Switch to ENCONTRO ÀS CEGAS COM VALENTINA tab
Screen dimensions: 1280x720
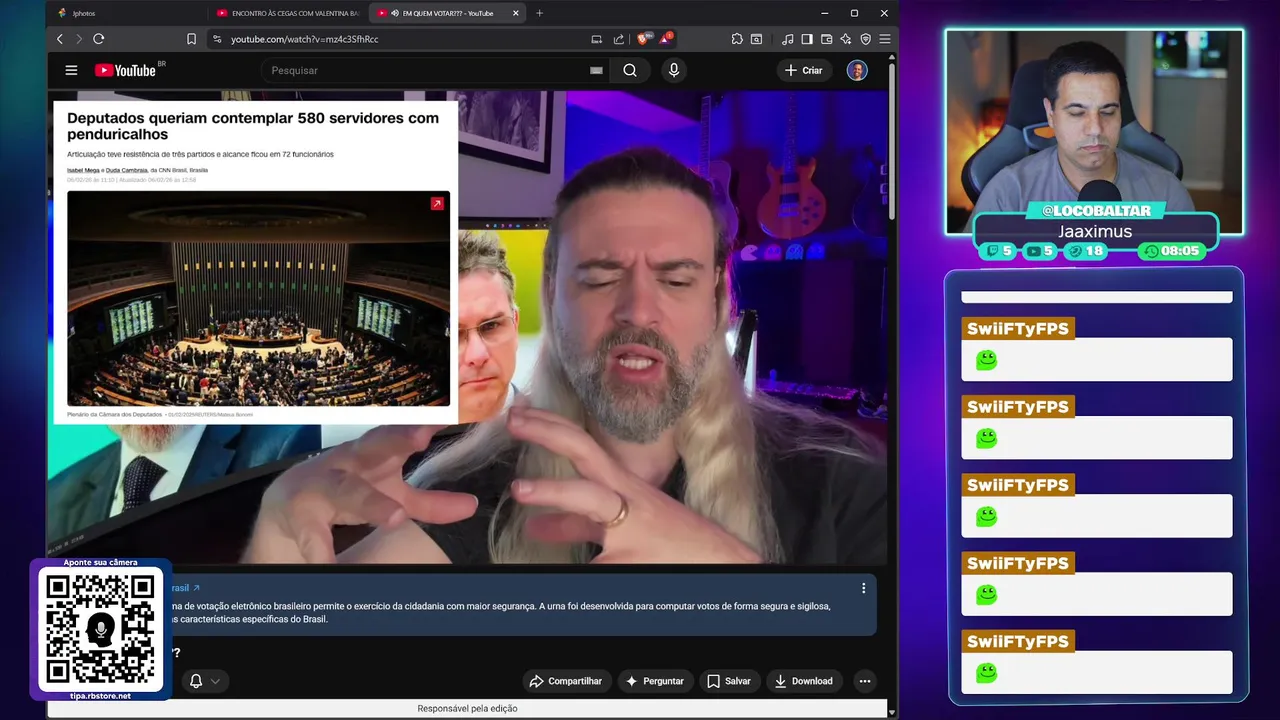tap(288, 13)
